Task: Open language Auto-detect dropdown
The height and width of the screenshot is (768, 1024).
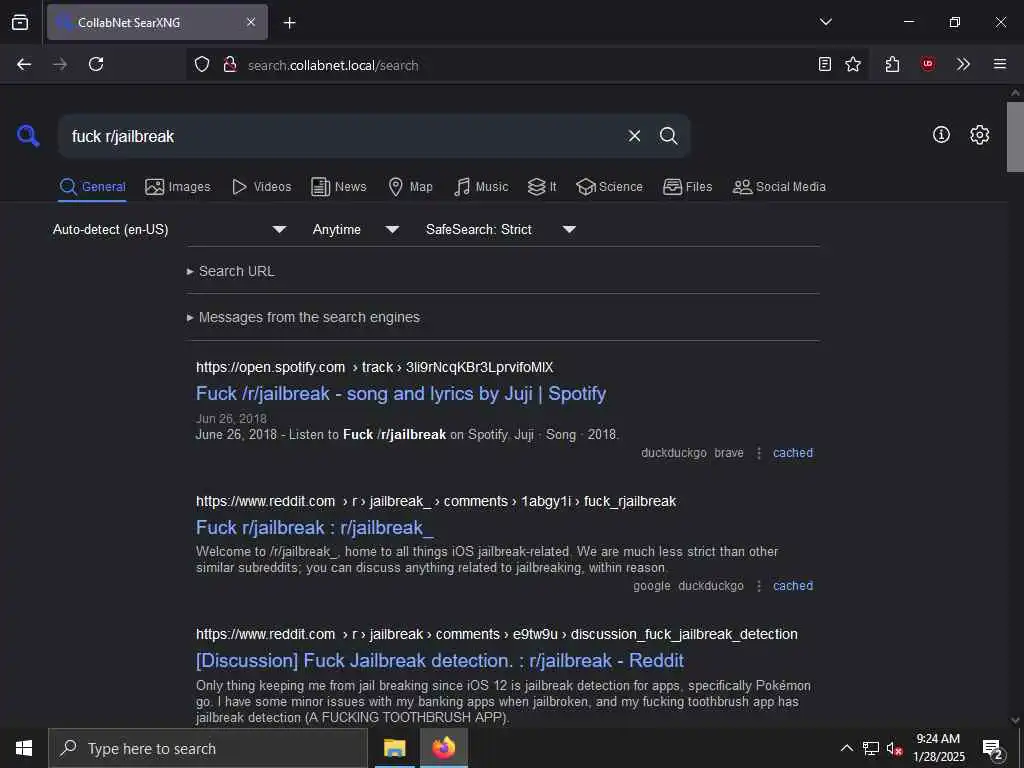Action: [x=170, y=229]
